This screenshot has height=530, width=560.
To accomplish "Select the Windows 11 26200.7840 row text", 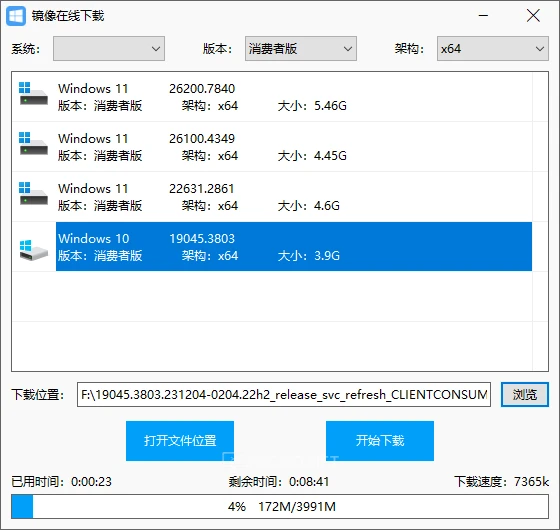I will 294,97.
